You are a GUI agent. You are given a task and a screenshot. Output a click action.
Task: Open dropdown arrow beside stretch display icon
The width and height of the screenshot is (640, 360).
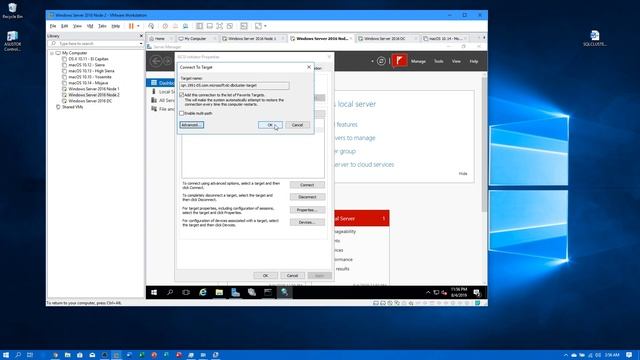coord(265,26)
